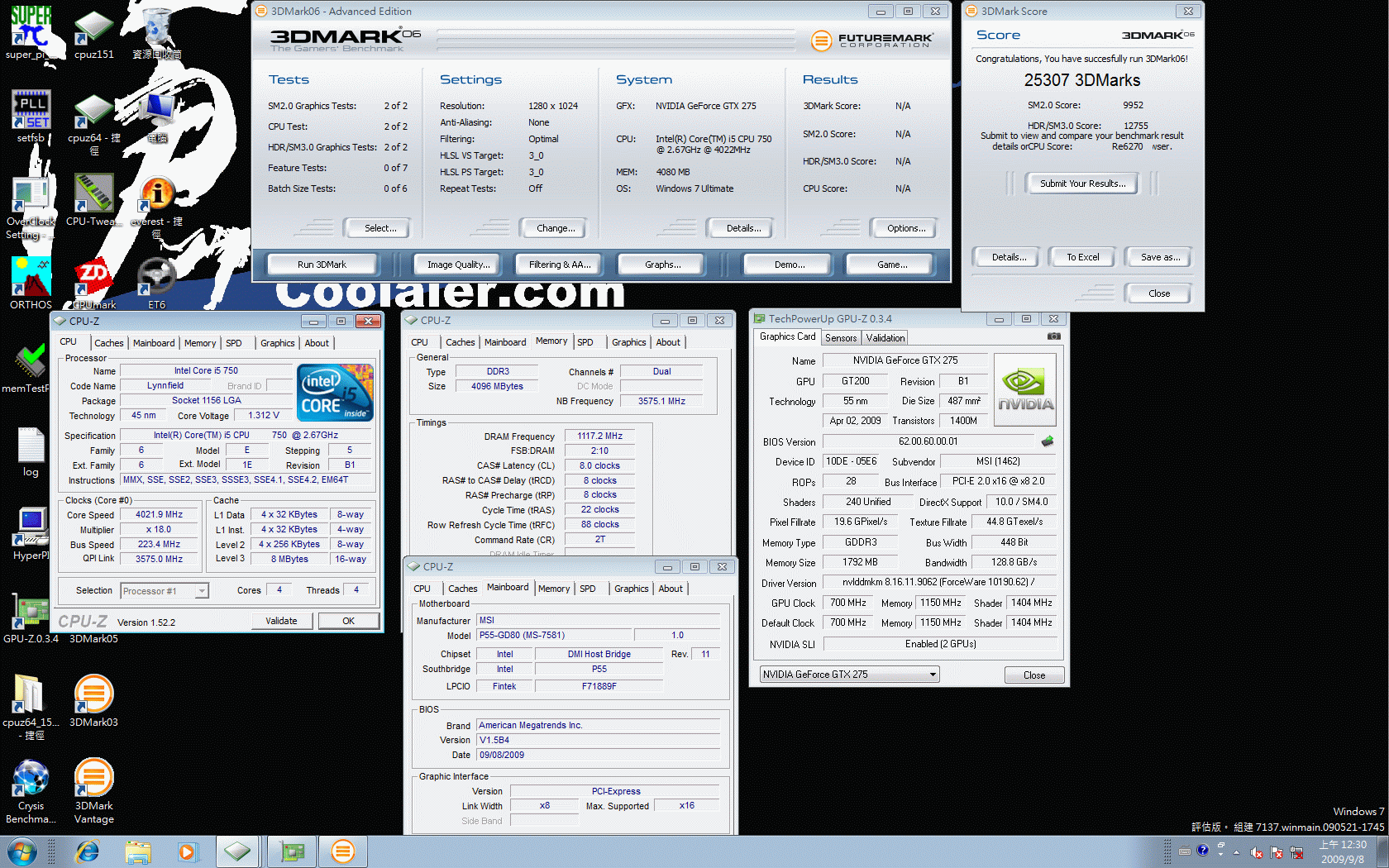Click the Core Speed value 4021.9 MHz
The image size is (1389, 868).
(159, 515)
